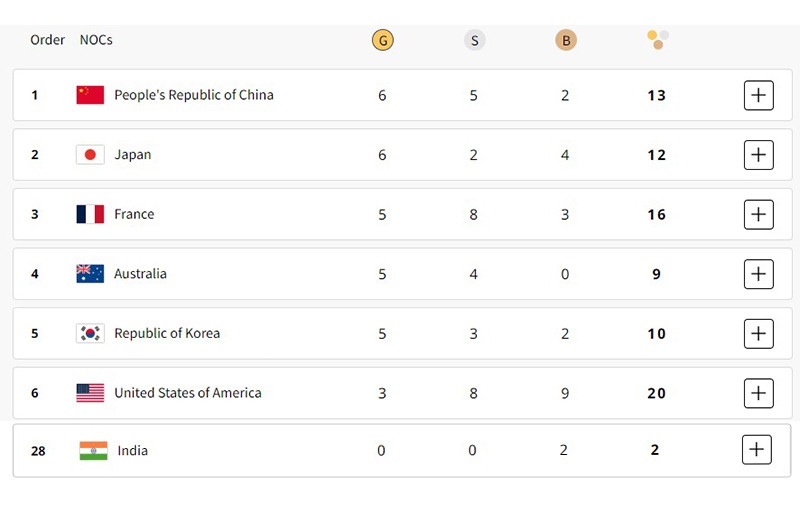This screenshot has width=800, height=512.
Task: Expand United States of America medal details
Action: pos(759,393)
